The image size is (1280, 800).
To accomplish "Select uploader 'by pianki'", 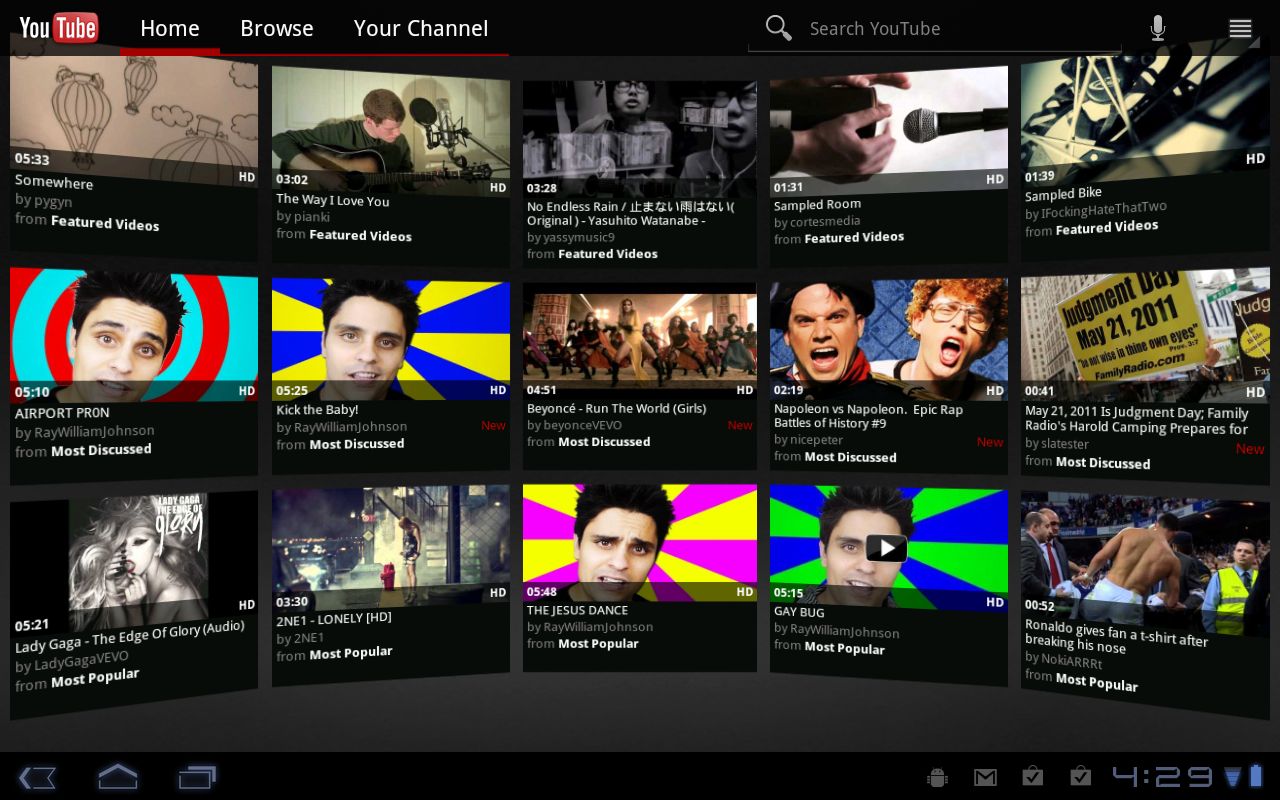I will tap(303, 216).
